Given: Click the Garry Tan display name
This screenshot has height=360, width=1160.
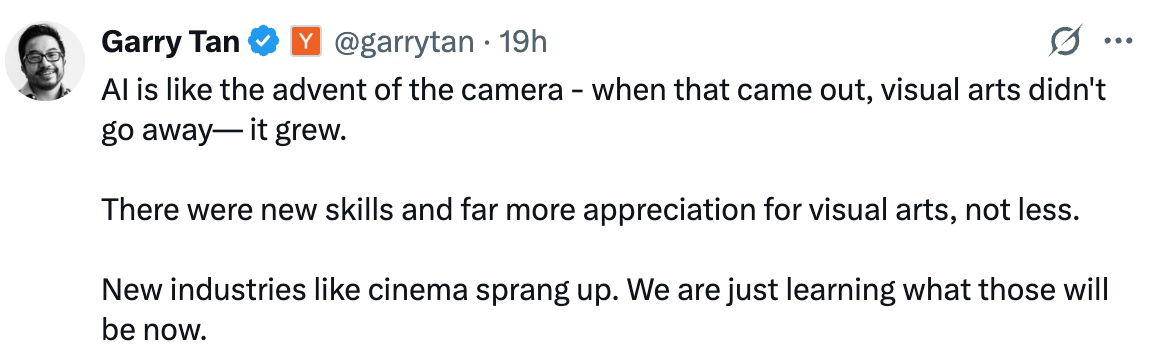Looking at the screenshot, I should coord(170,43).
